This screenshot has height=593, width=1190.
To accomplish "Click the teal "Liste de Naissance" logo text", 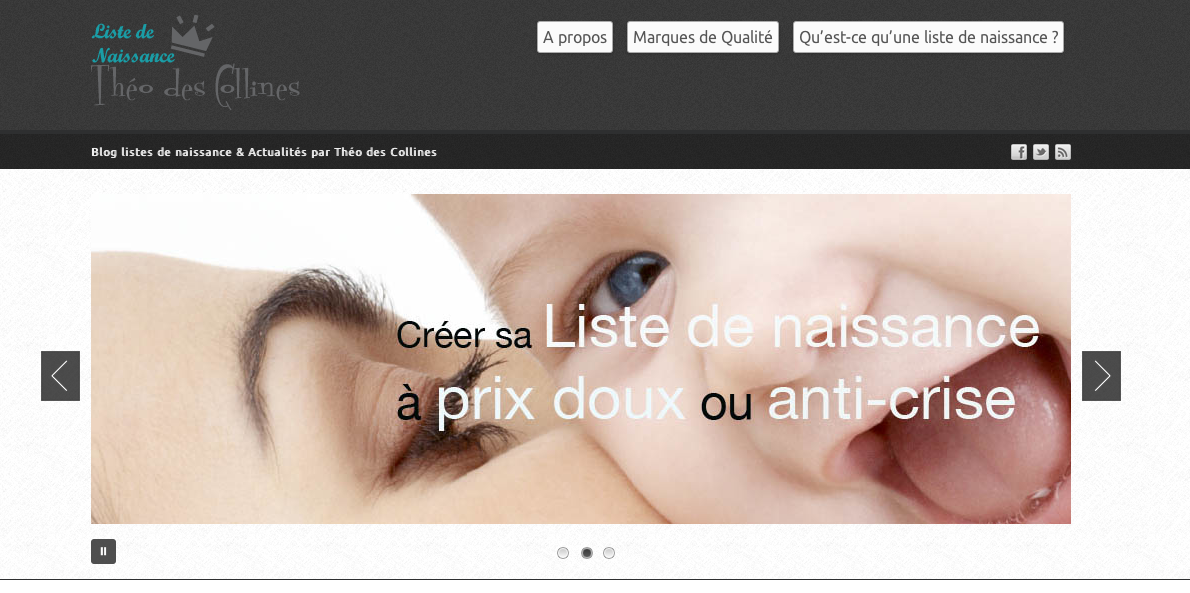I will [x=133, y=43].
